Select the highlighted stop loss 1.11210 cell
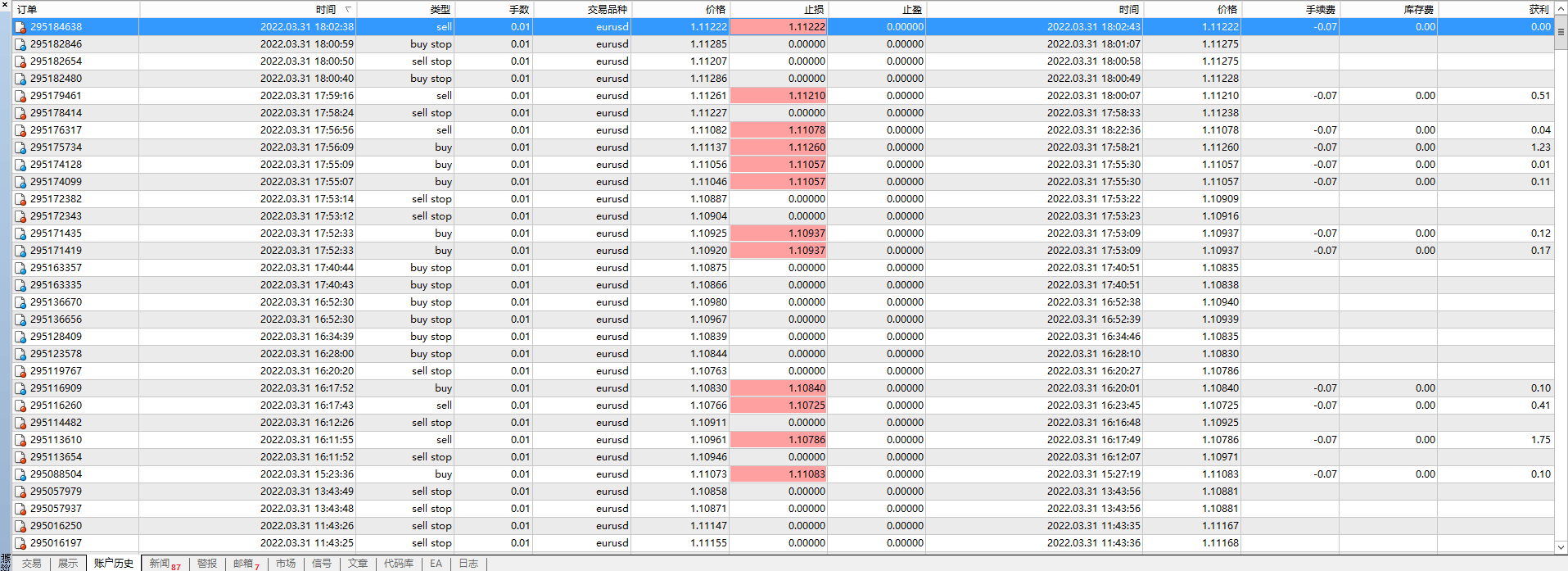This screenshot has width=1568, height=571. tap(779, 96)
